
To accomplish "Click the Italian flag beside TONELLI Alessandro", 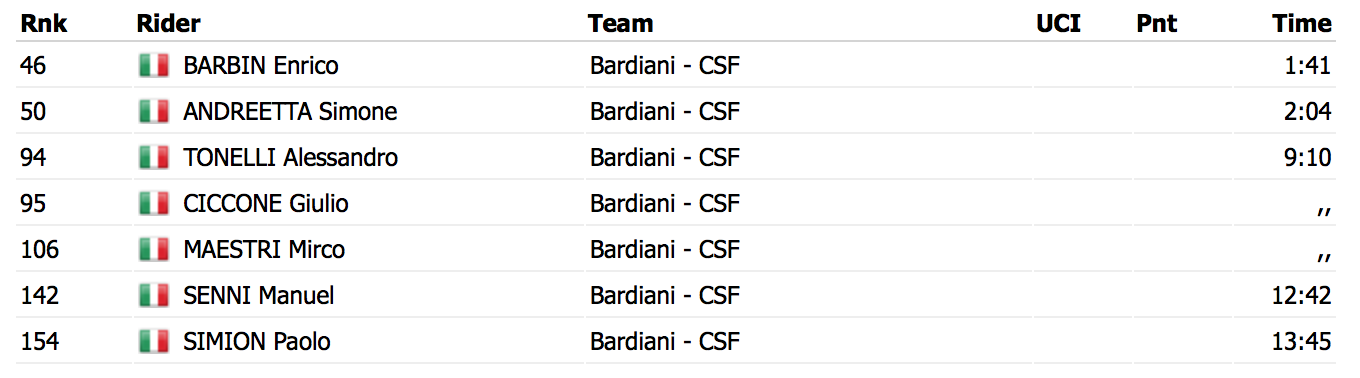I will [x=153, y=158].
